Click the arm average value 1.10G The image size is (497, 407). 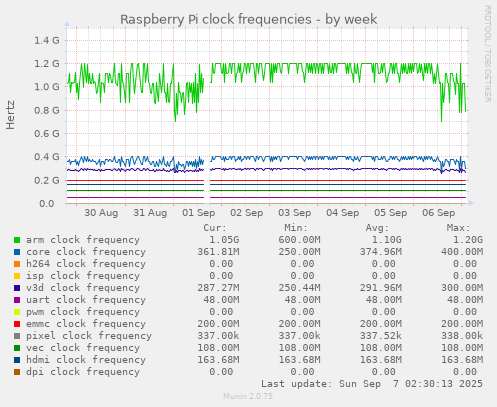(387, 240)
